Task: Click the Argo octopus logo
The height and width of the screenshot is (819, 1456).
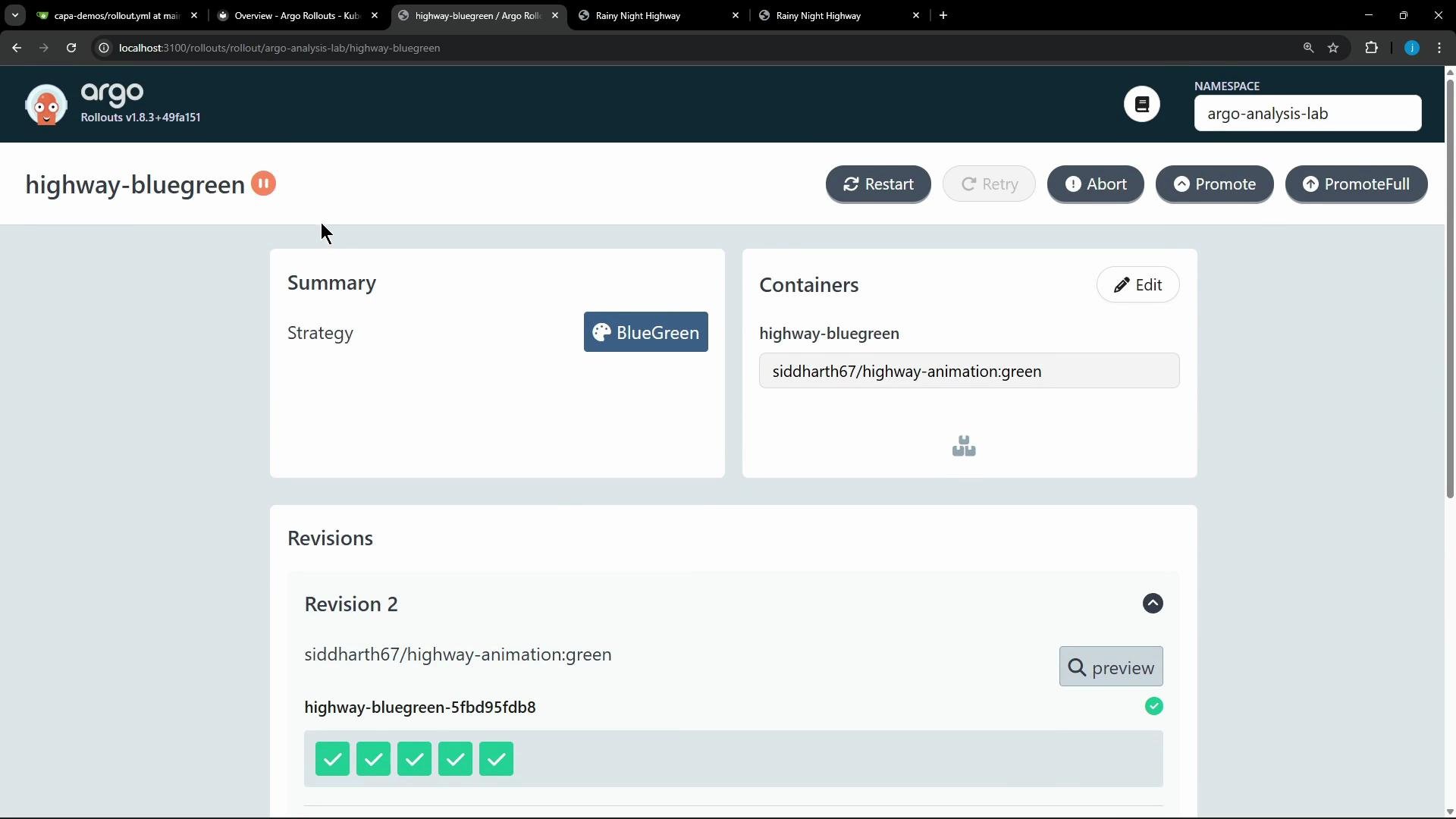Action: [x=45, y=105]
